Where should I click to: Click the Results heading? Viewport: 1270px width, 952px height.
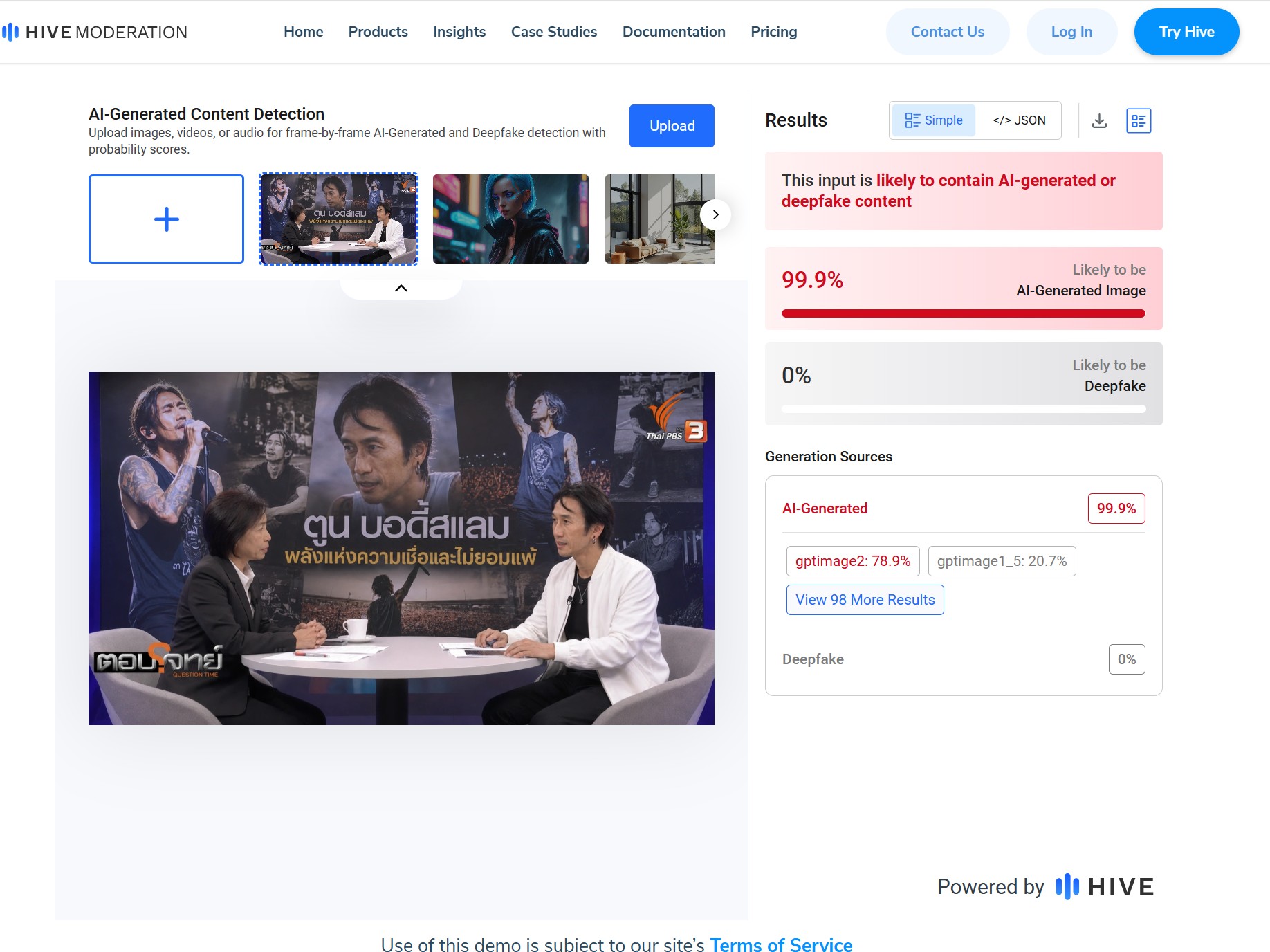(x=796, y=120)
